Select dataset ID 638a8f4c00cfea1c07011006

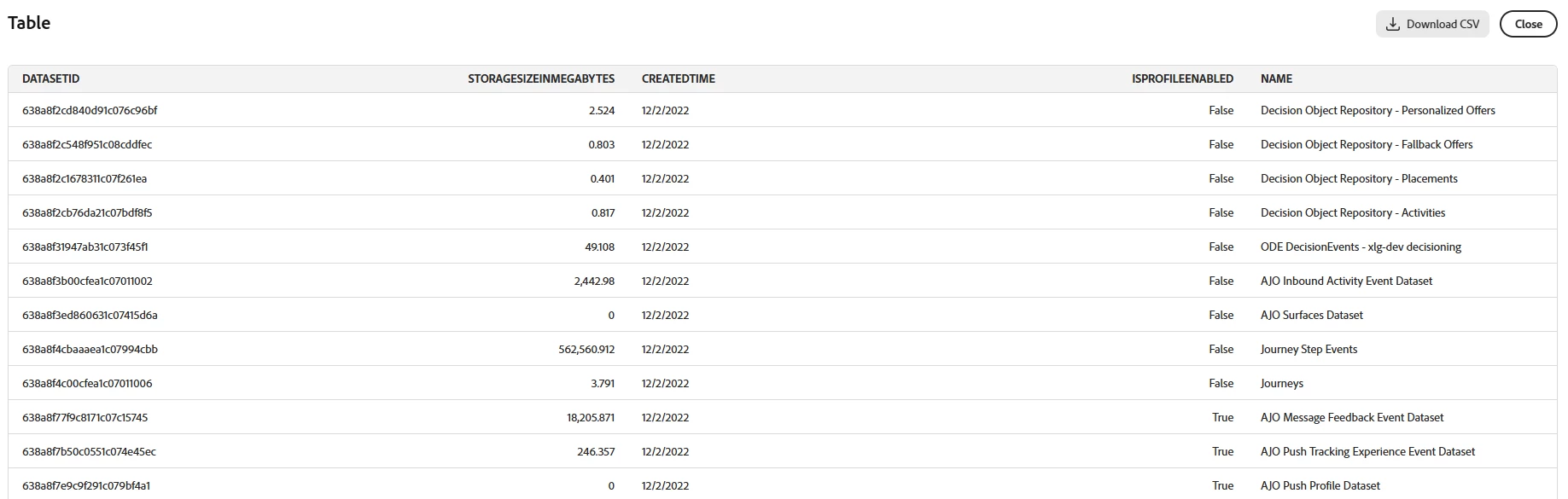tap(87, 383)
